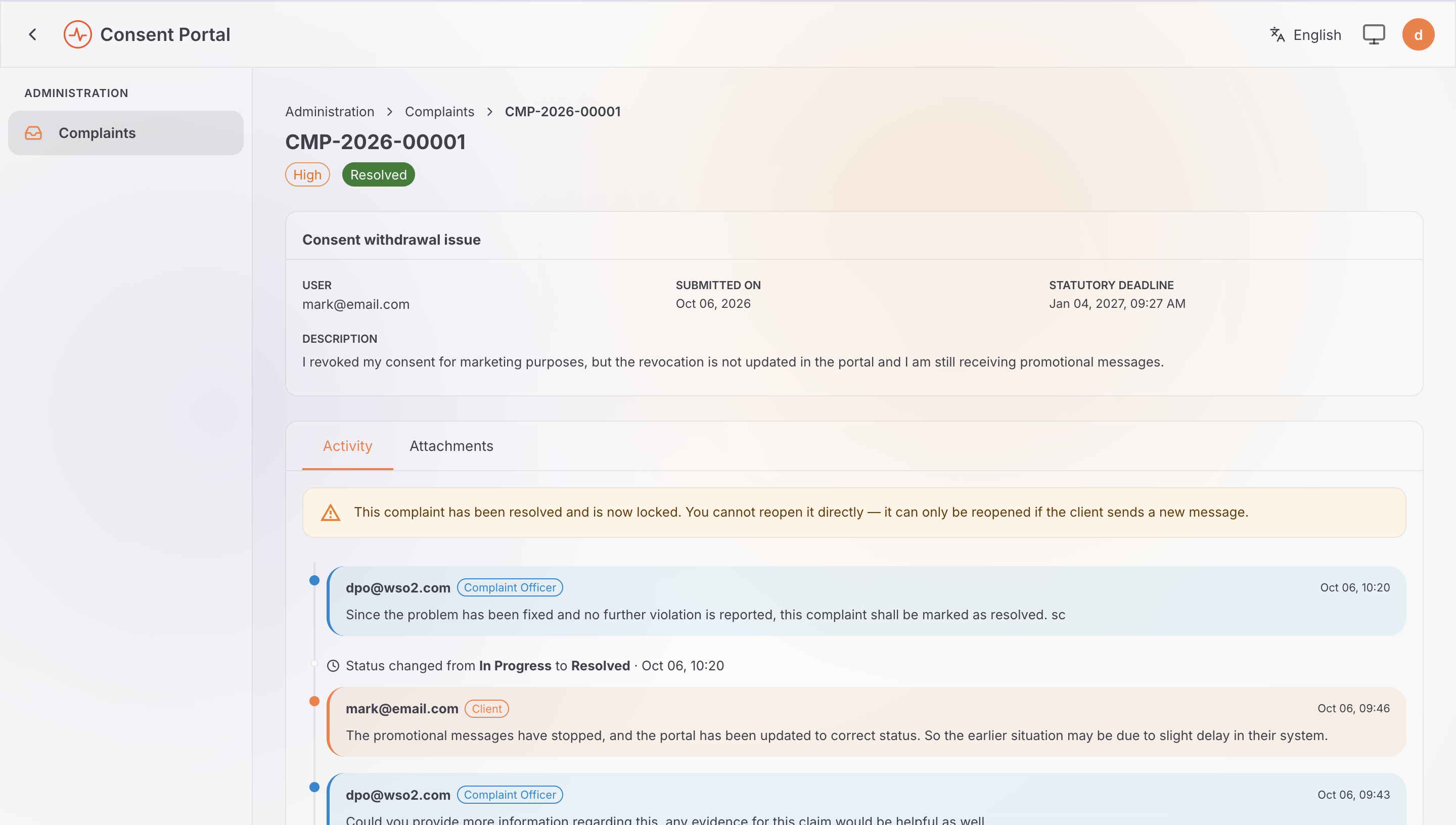Click the Complaint Officer badge at 09:43
This screenshot has width=1456, height=825.
click(x=510, y=795)
